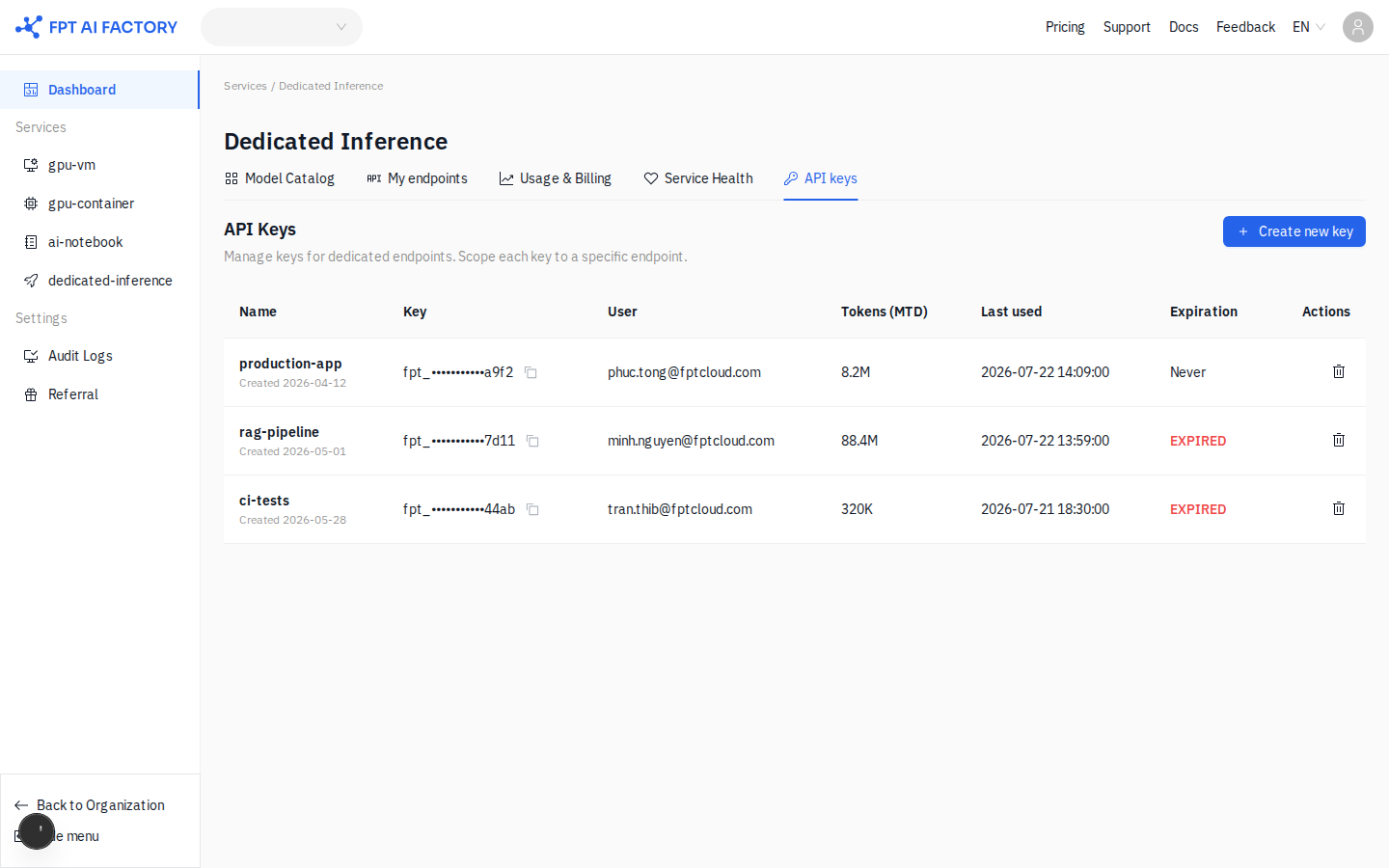The height and width of the screenshot is (868, 1389).
Task: Open the Usage & Billing tab
Action: (556, 178)
